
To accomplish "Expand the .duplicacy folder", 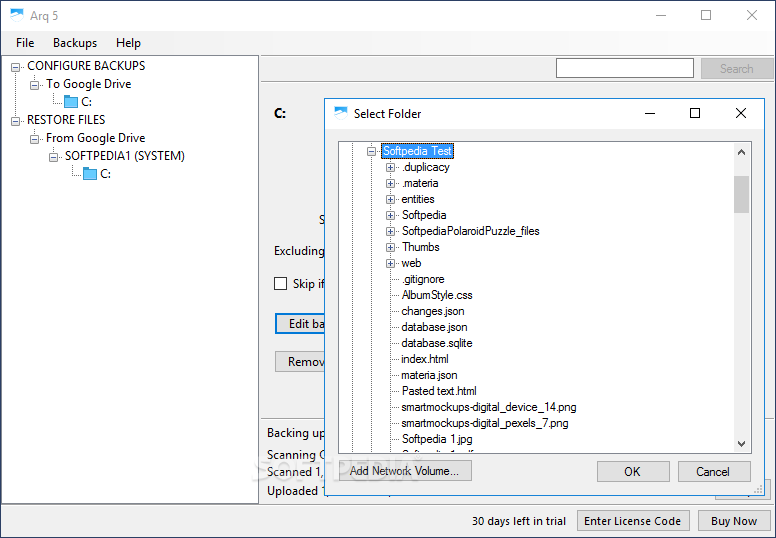I will click(390, 168).
